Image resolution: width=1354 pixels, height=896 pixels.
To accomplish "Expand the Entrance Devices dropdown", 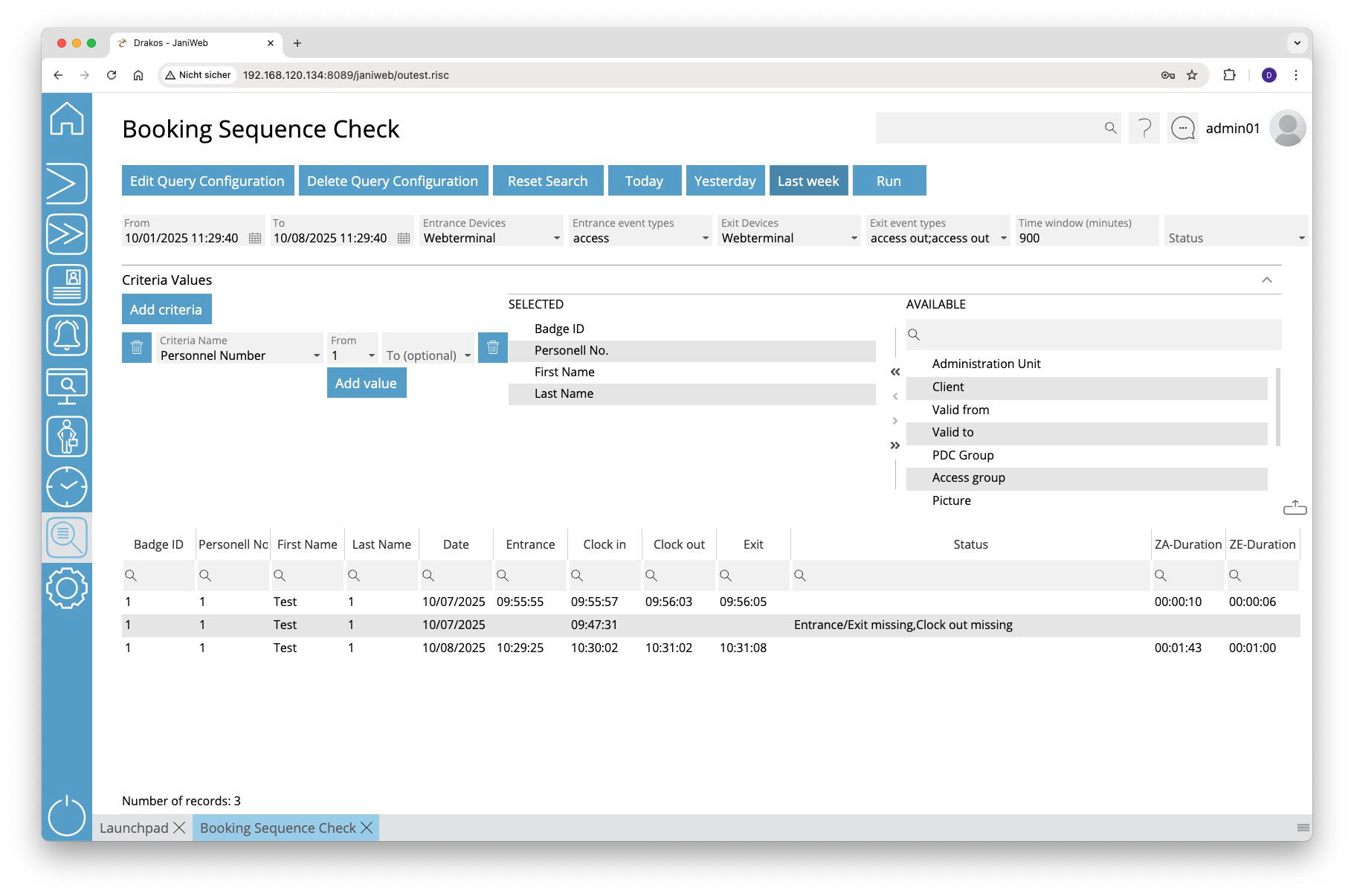I will 556,239.
